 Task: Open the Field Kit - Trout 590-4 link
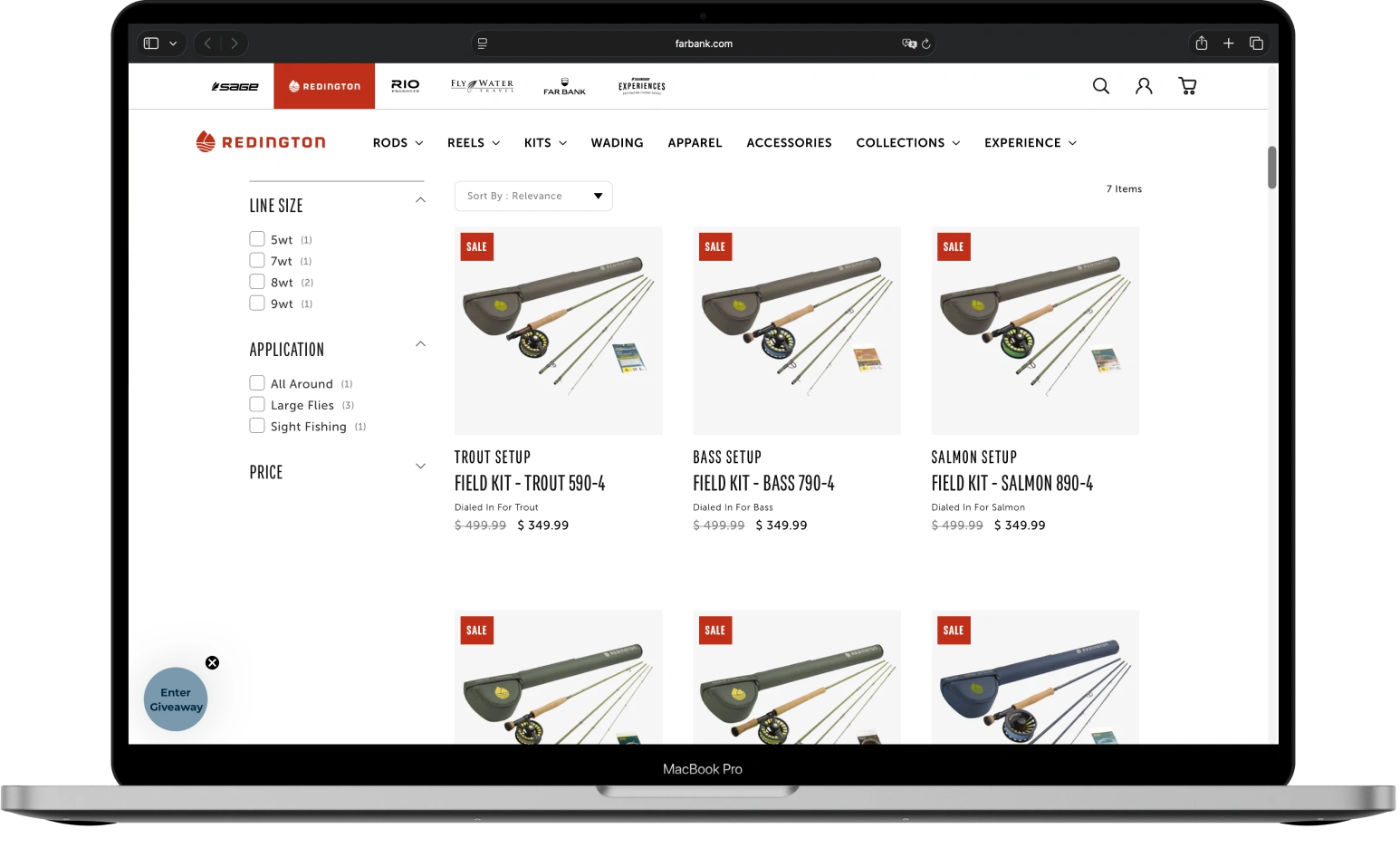tap(530, 484)
